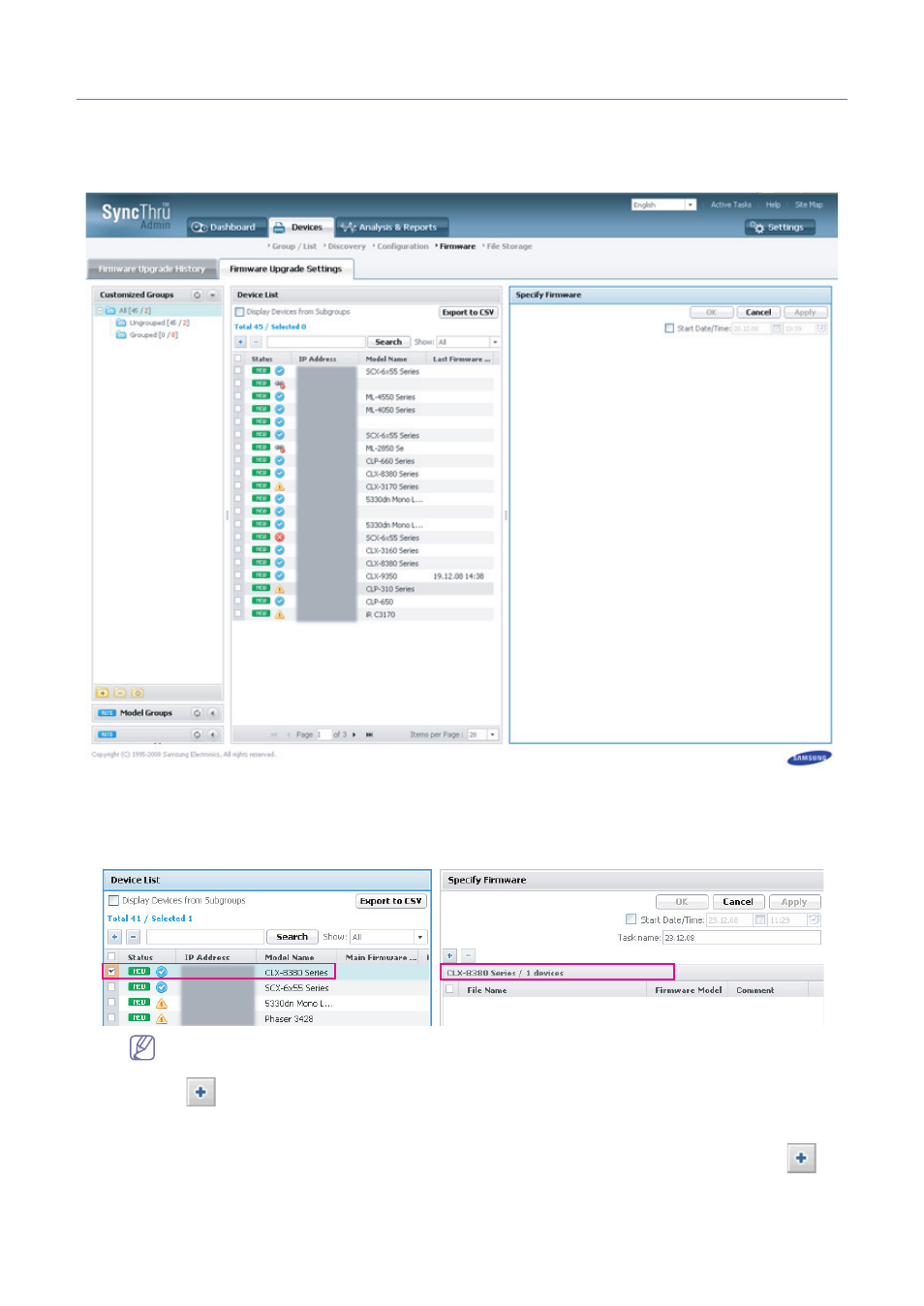Click the red error status icon
This screenshot has height=1306, width=924.
[x=280, y=537]
